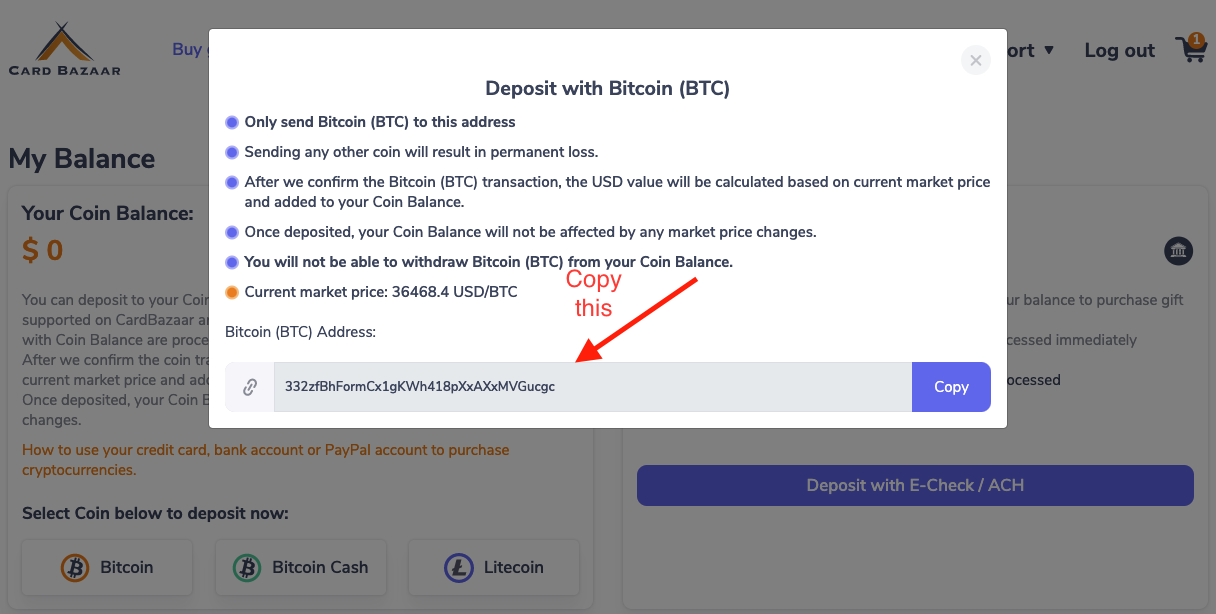Screen dimensions: 1216x614
Task: Choose the Bitcoin Cash deposit button
Action: [300, 568]
